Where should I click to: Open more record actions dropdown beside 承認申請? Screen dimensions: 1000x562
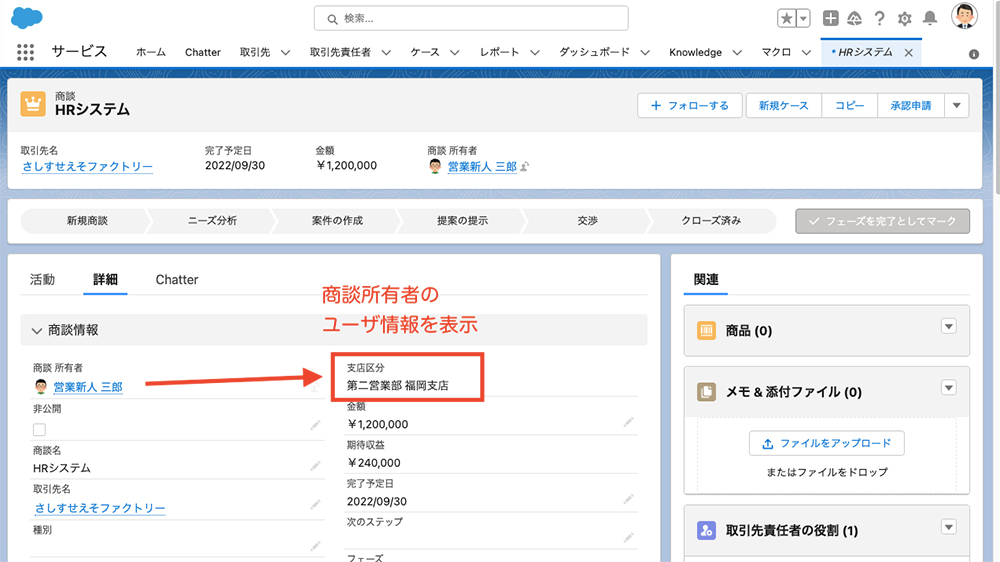[957, 106]
